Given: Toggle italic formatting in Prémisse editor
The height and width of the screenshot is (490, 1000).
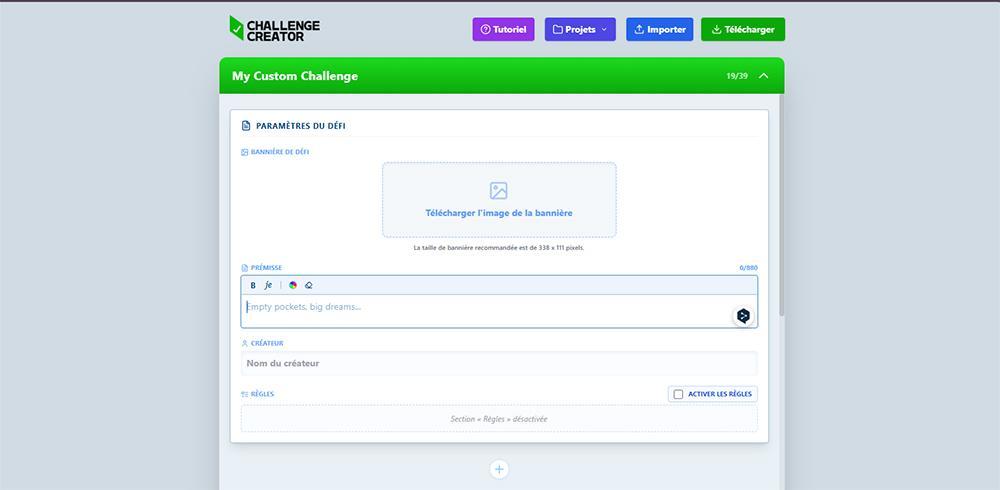Looking at the screenshot, I should tap(268, 285).
